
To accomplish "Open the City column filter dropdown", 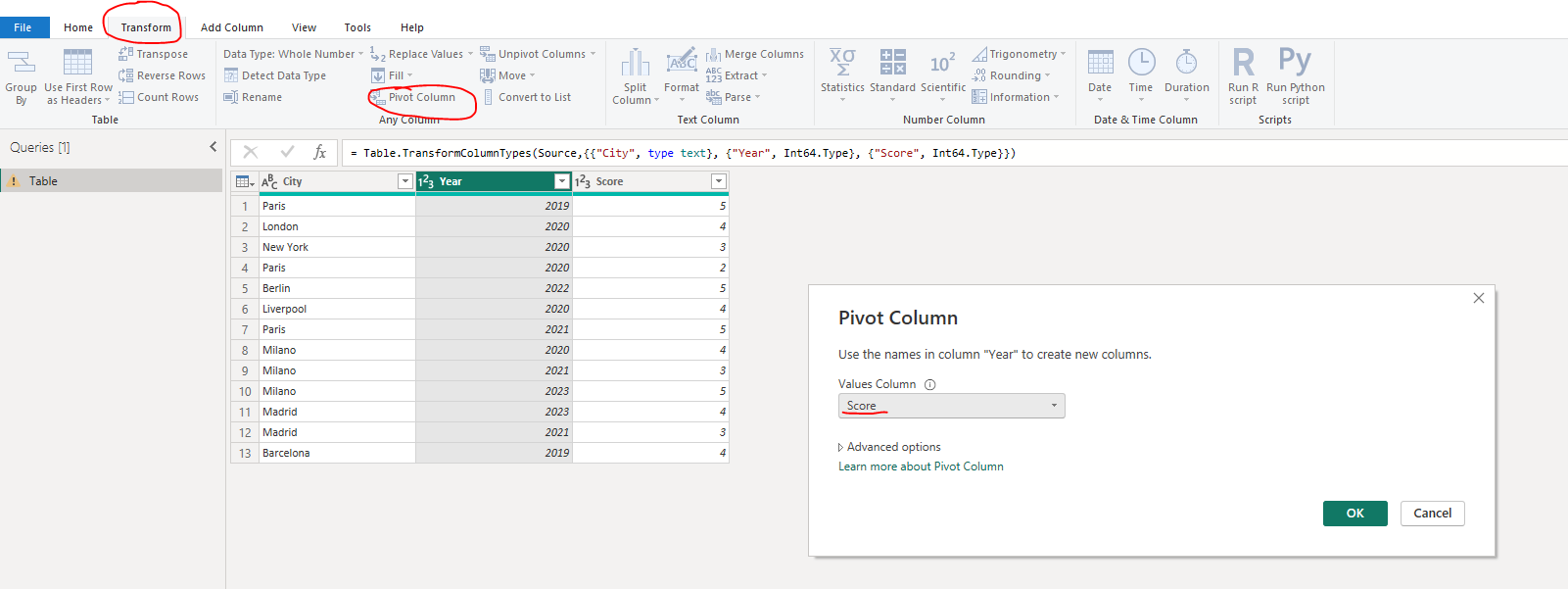I will (x=404, y=181).
